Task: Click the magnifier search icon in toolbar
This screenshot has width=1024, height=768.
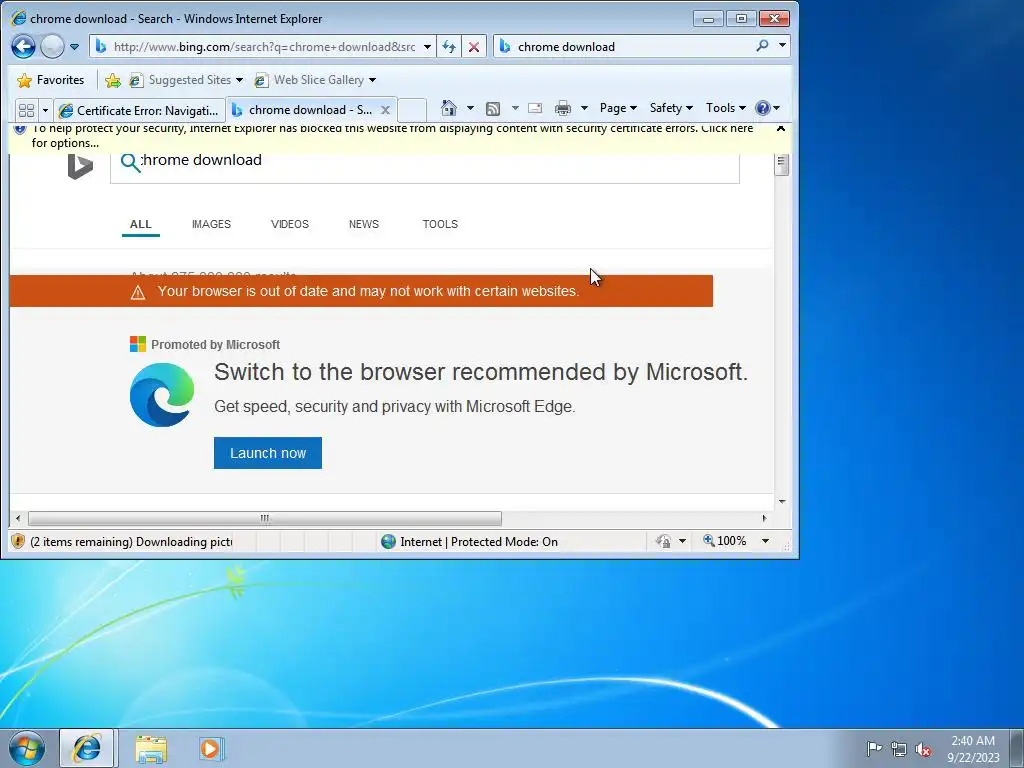Action: tap(762, 46)
